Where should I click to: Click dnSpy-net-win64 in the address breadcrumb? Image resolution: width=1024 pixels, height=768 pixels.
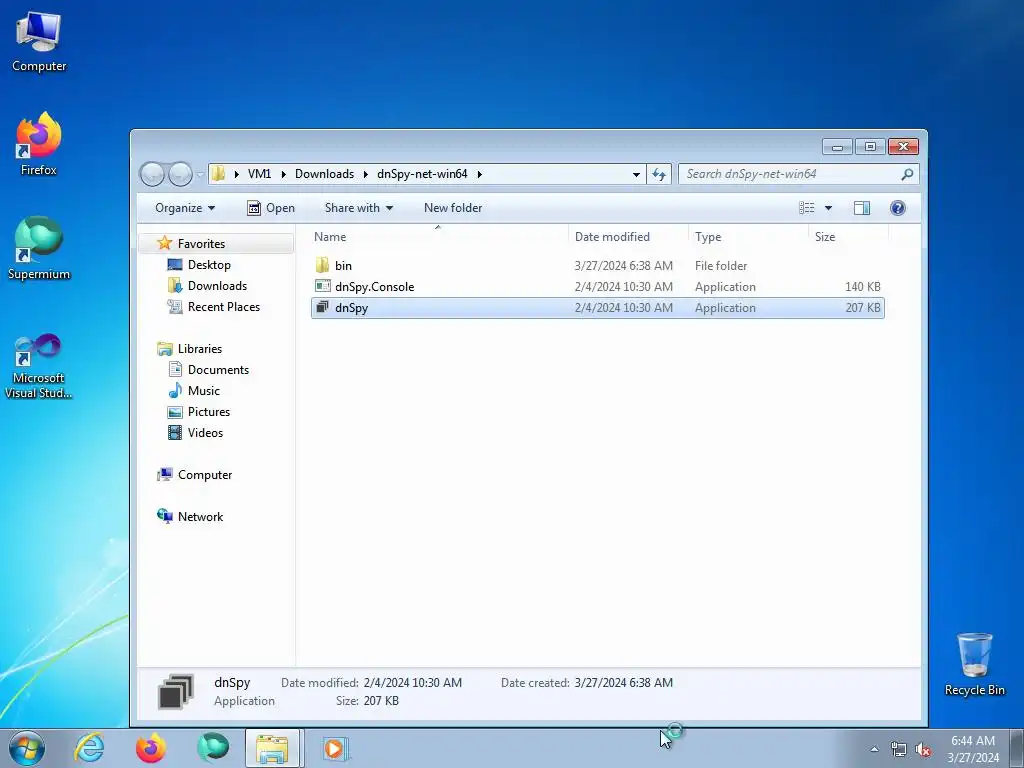422,174
